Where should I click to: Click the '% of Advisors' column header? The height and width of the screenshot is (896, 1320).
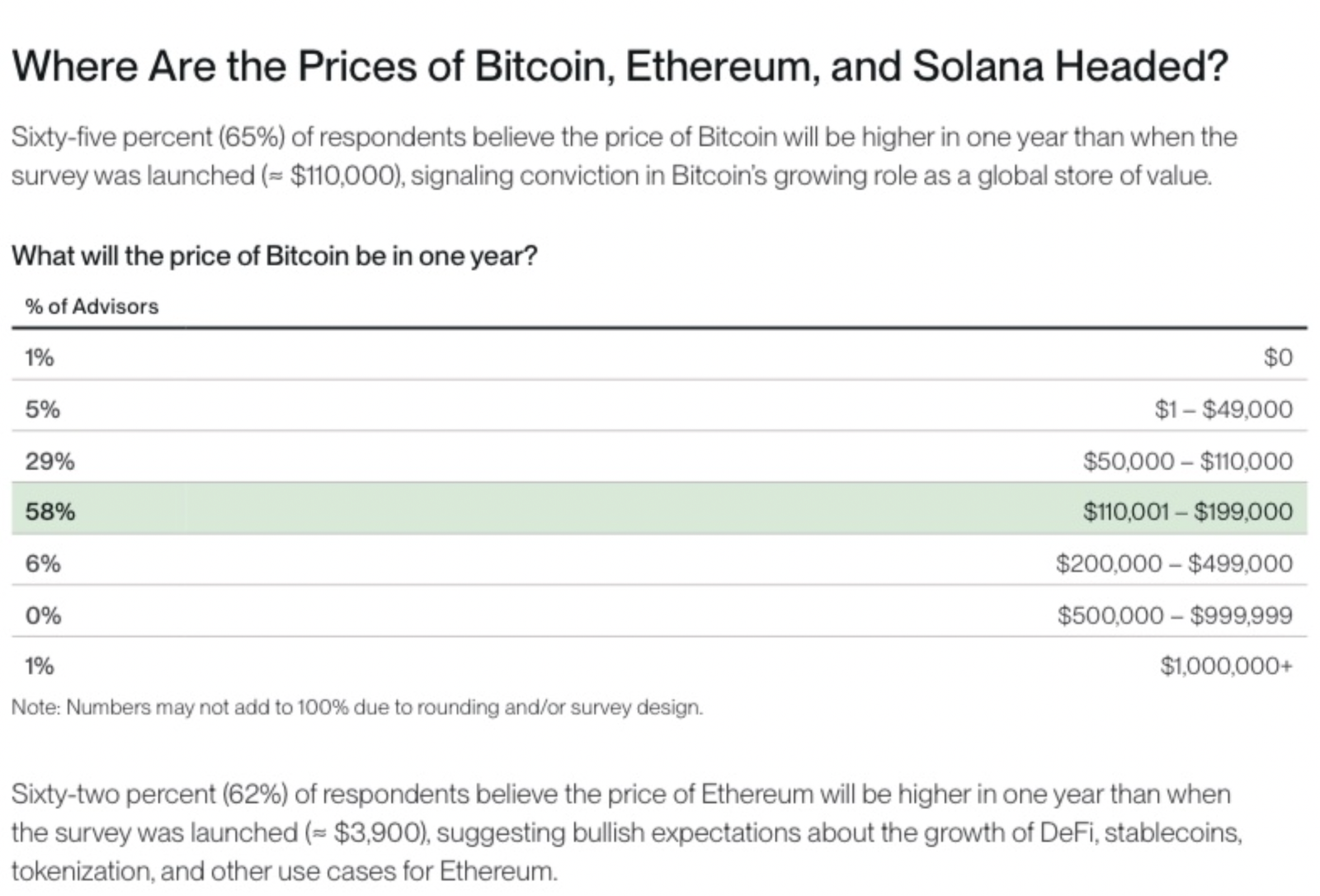pyautogui.click(x=92, y=306)
